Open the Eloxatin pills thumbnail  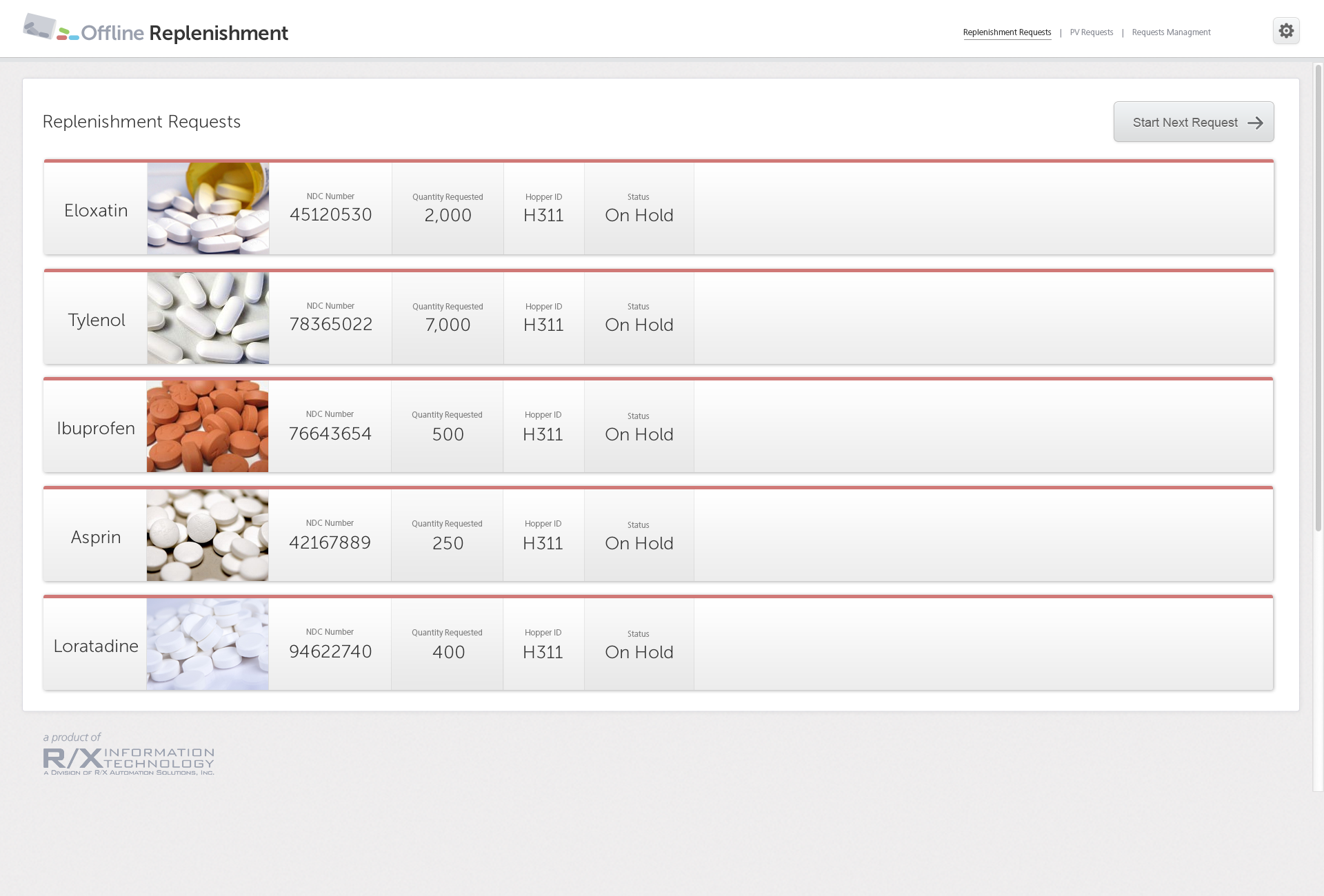(x=208, y=208)
